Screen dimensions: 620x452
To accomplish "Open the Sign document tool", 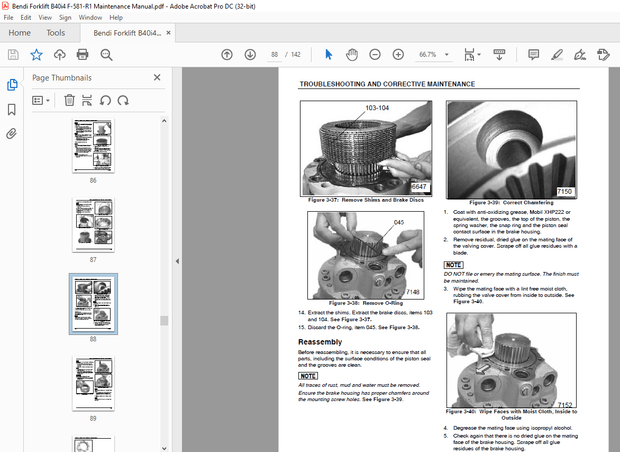I will (580, 55).
